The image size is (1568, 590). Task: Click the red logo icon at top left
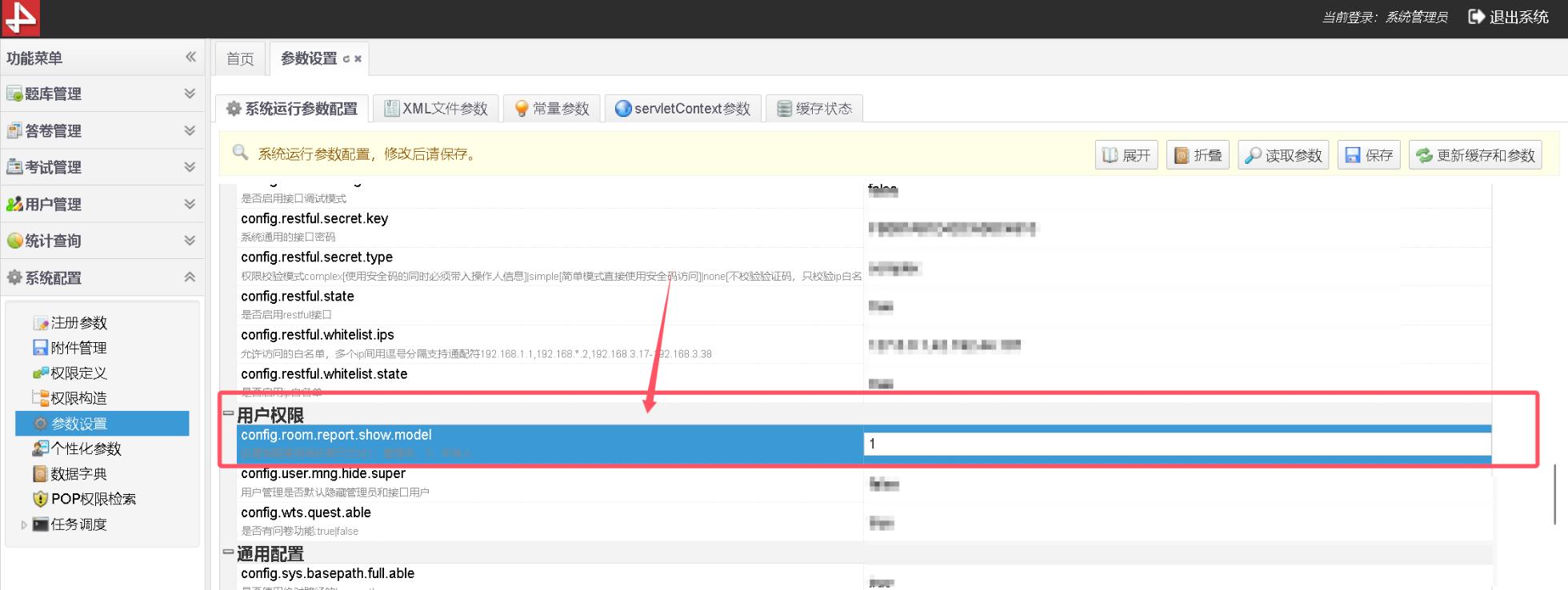pos(20,18)
